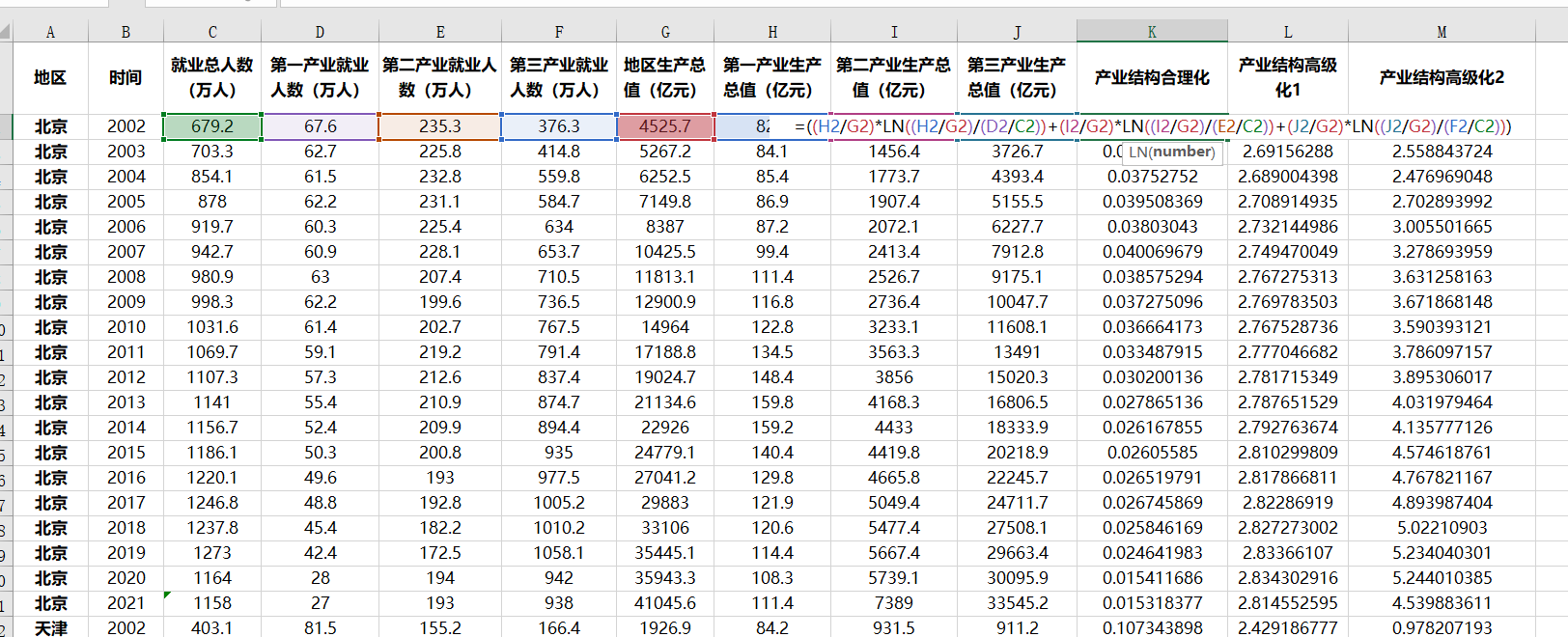The image size is (1568, 637).
Task: Click cell with value 67.6
Action: coord(320,126)
